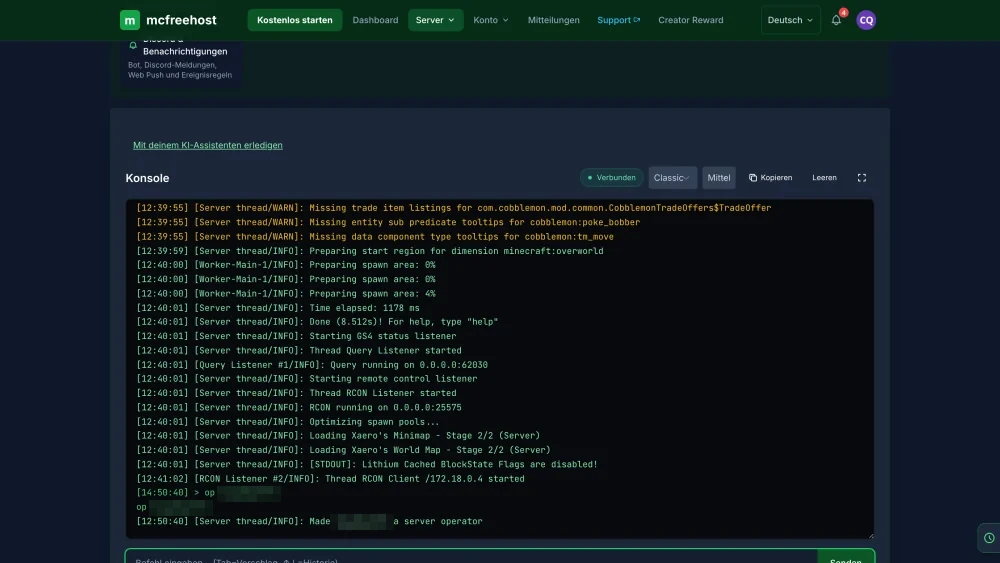The image size is (1000, 563).
Task: Click the Kopieren copy icon button
Action: tap(770, 178)
